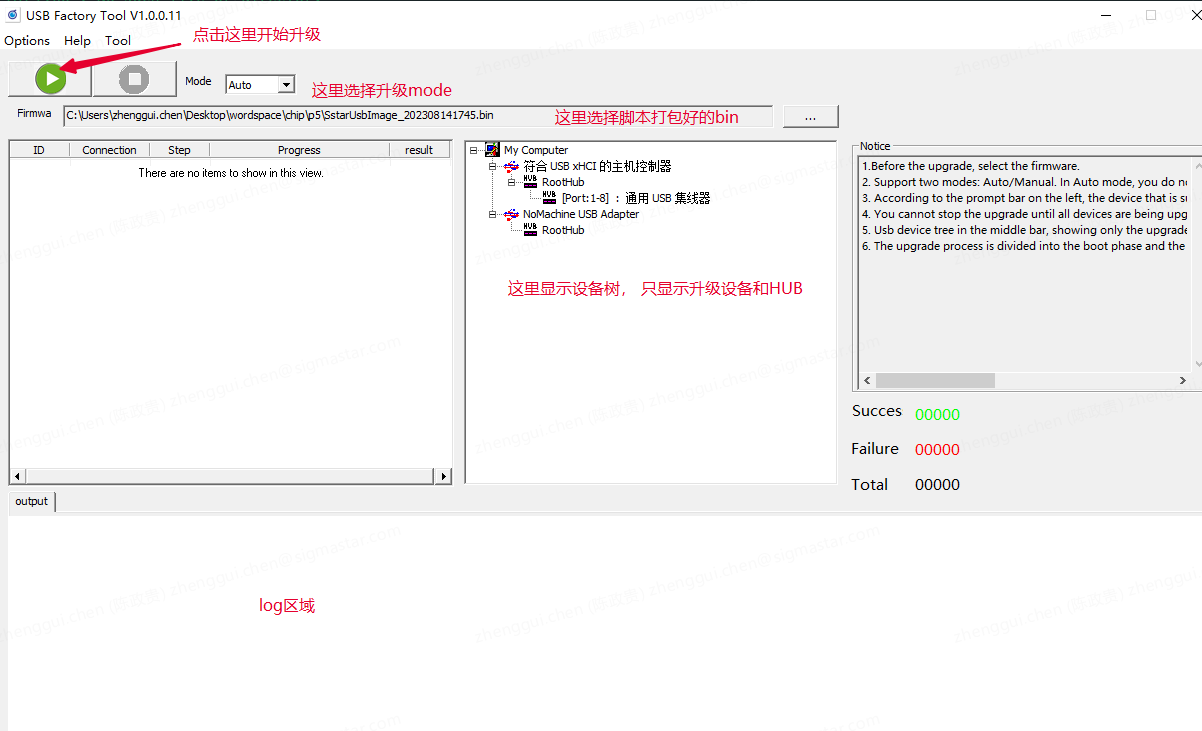Start the upgrade with the green play button

50,79
